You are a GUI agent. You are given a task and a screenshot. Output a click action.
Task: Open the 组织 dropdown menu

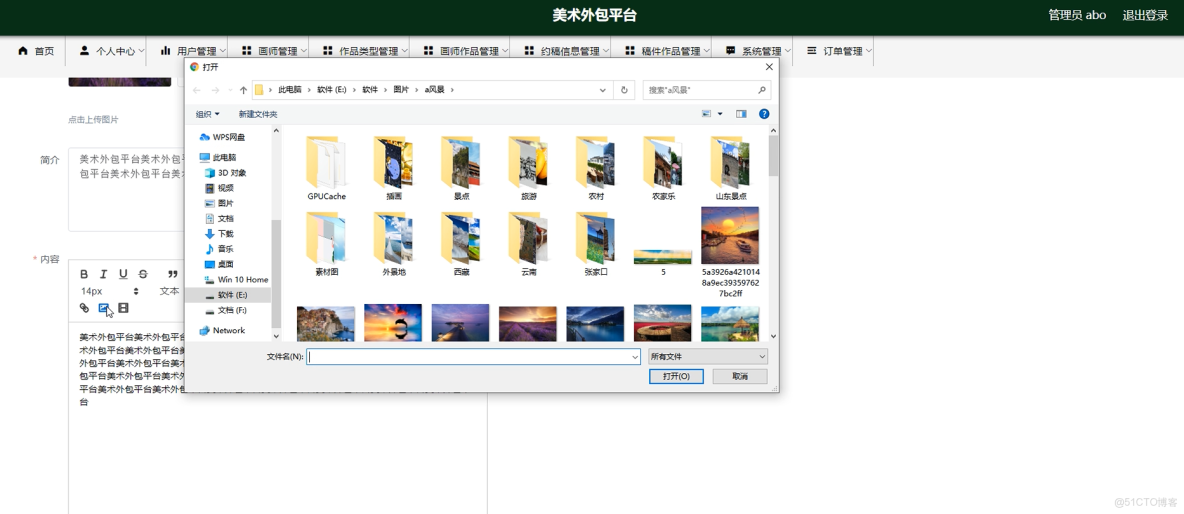tap(208, 114)
